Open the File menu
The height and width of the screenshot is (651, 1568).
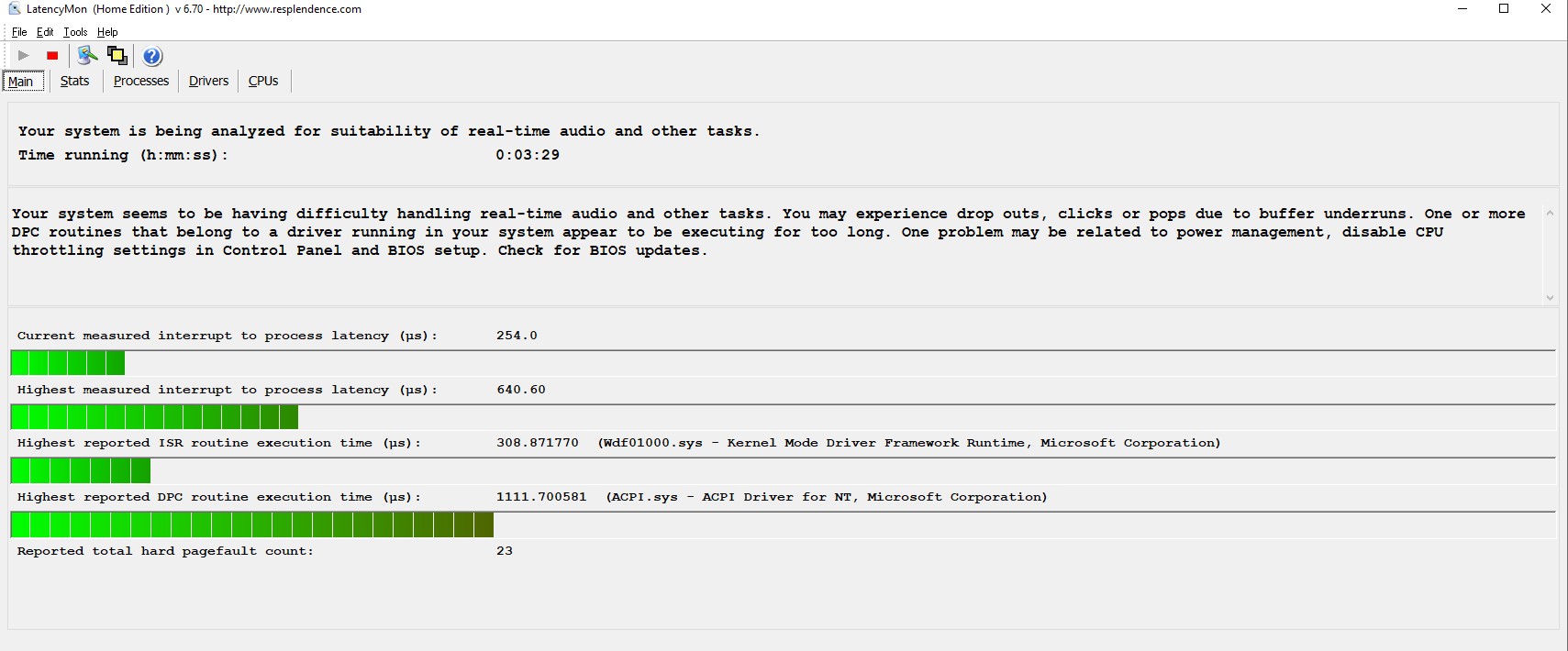pyautogui.click(x=19, y=32)
